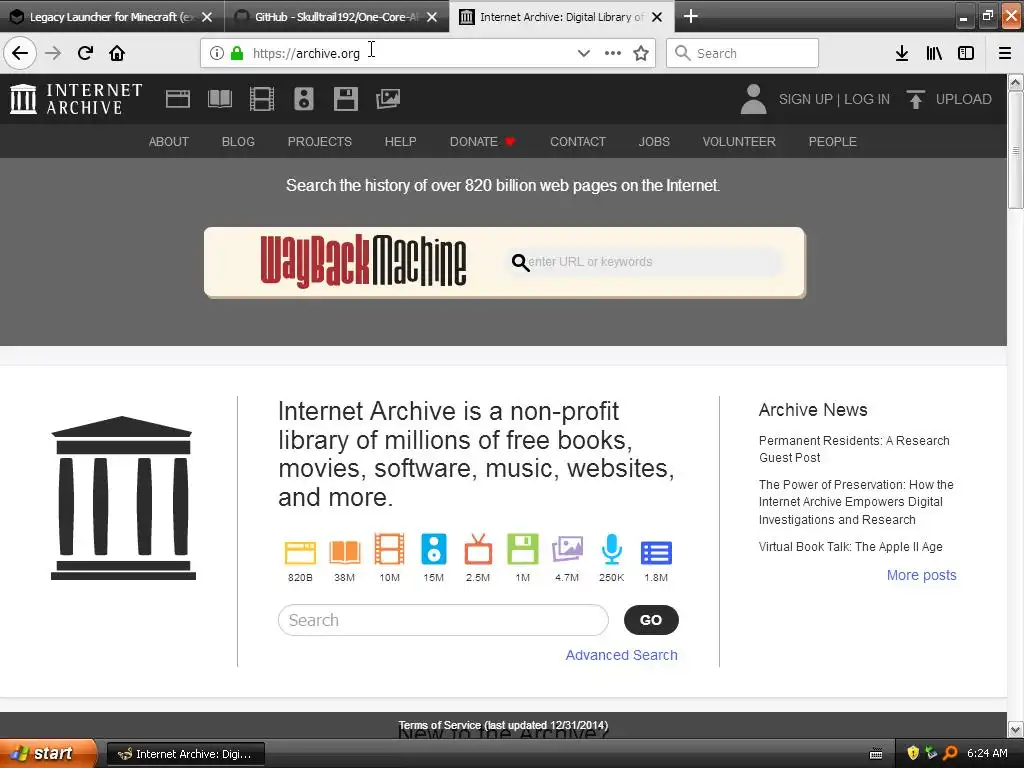Image resolution: width=1024 pixels, height=768 pixels.
Task: Open Virtual Book Talk: The Apple II Age
Action: click(851, 547)
